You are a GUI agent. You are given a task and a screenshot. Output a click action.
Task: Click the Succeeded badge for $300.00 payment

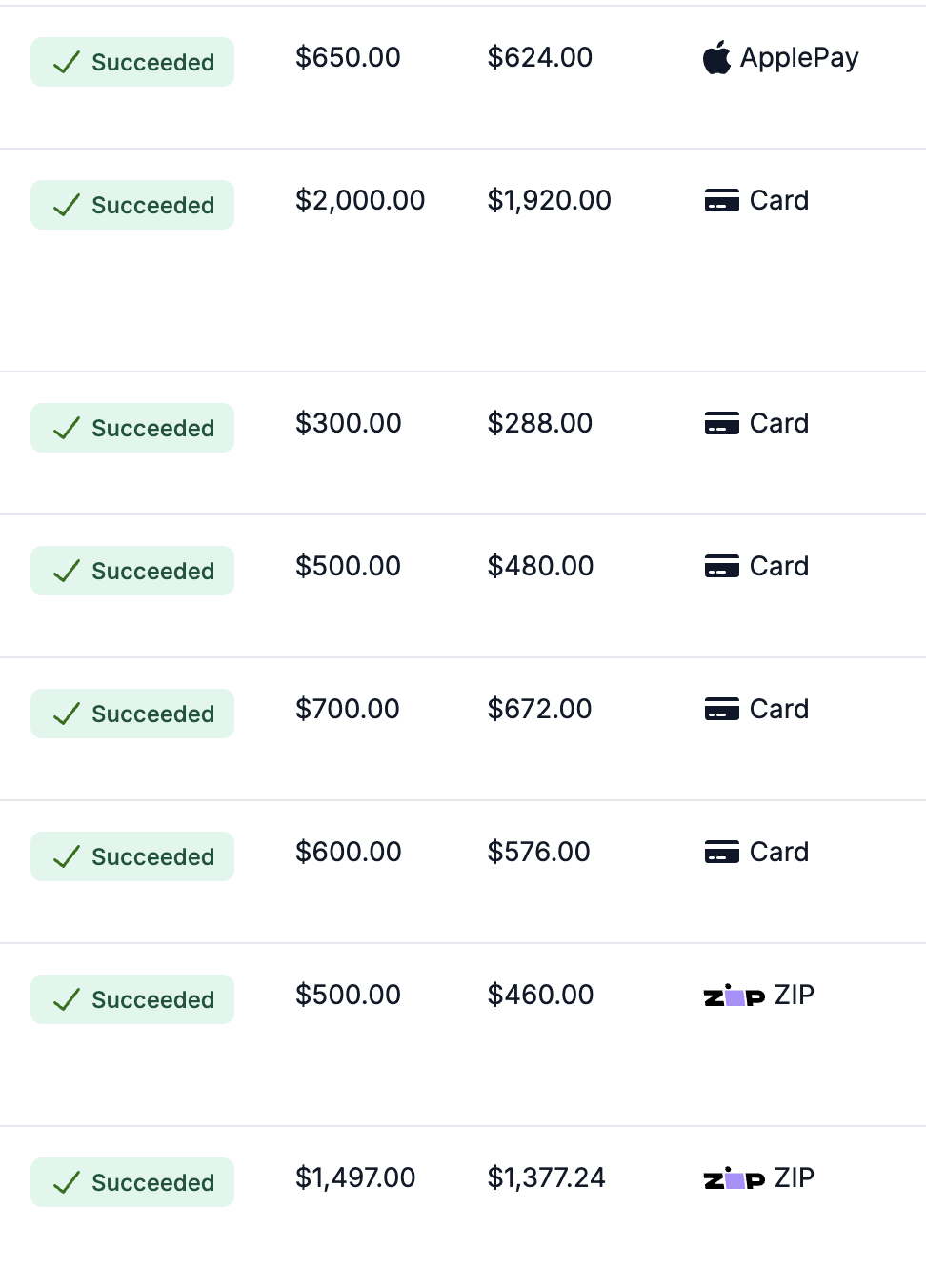132,428
